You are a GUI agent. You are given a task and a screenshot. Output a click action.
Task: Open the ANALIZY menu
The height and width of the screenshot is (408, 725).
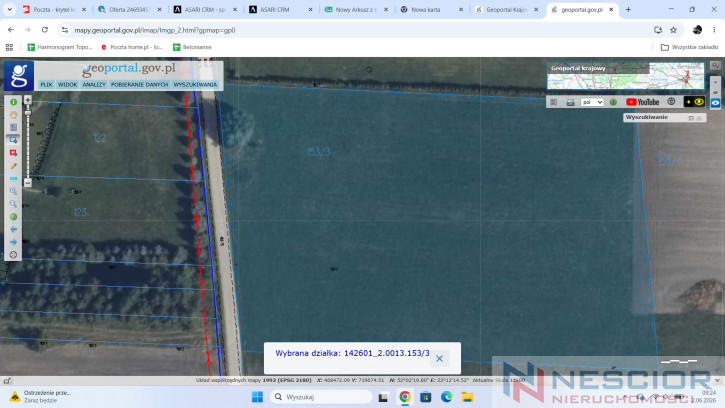click(x=94, y=85)
